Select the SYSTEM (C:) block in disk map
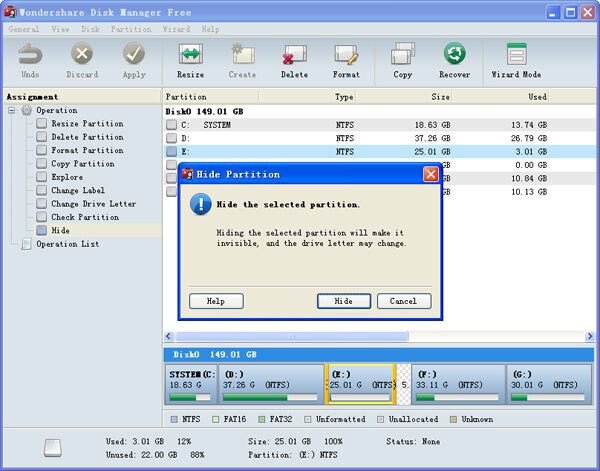This screenshot has height=471, width=600. pos(191,384)
